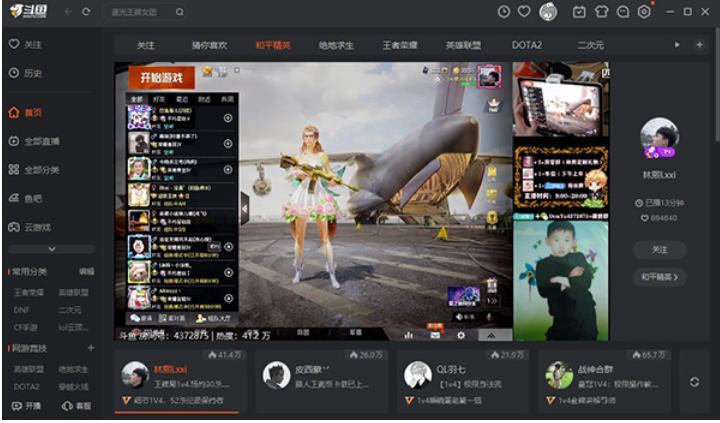Open 关注 in the left sidebar
Image resolution: width=720 pixels, height=423 pixels.
(26, 45)
